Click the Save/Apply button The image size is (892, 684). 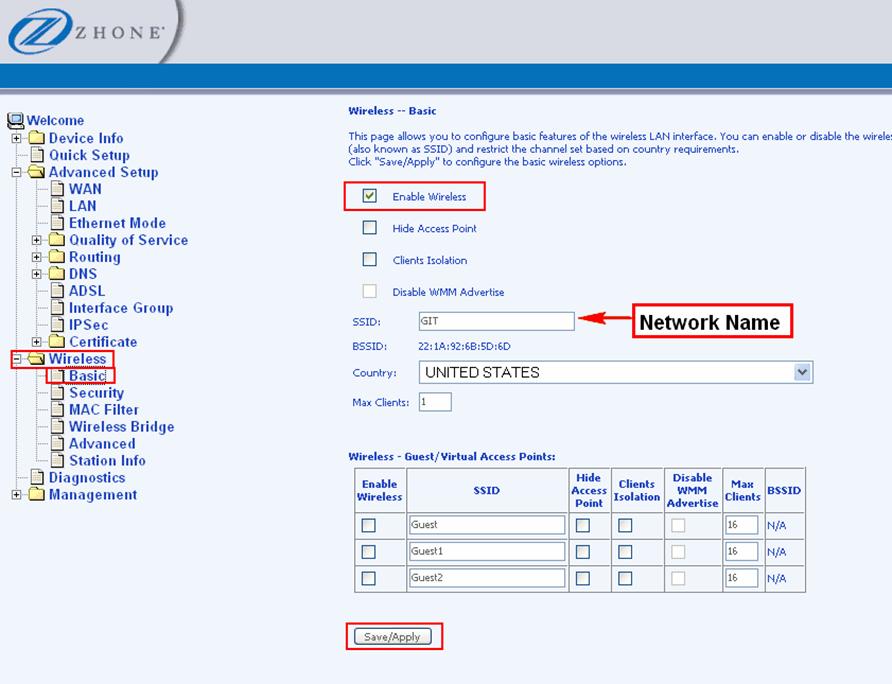click(394, 636)
